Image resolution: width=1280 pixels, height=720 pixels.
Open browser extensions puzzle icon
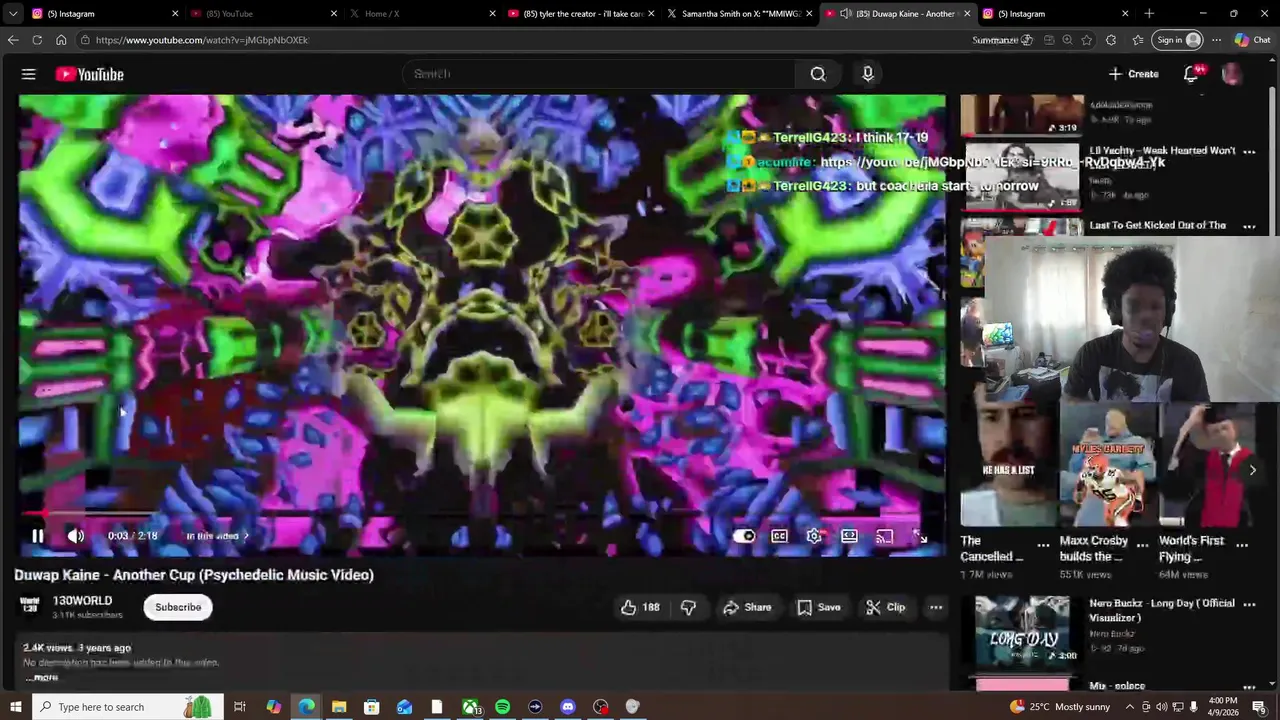click(x=1111, y=40)
